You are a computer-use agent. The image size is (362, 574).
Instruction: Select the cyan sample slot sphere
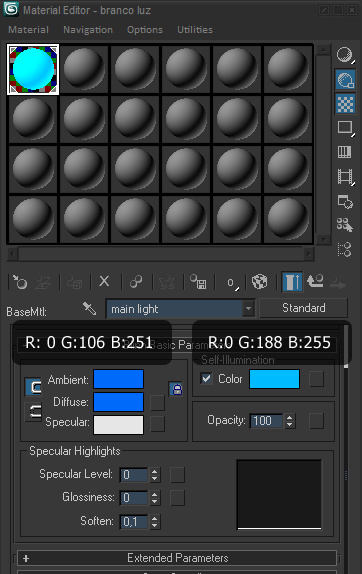(33, 69)
